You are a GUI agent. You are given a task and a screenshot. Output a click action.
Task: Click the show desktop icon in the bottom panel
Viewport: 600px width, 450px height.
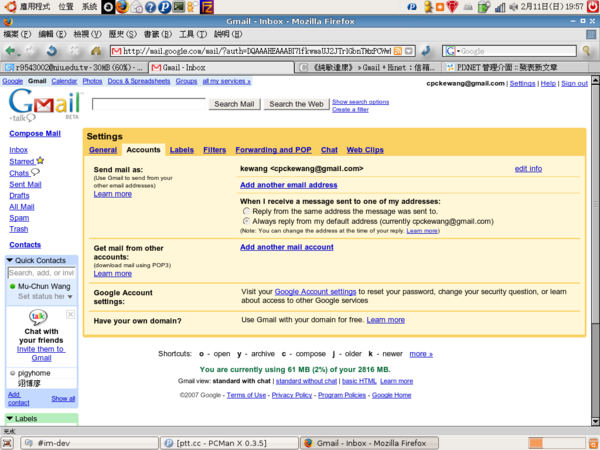click(8, 443)
